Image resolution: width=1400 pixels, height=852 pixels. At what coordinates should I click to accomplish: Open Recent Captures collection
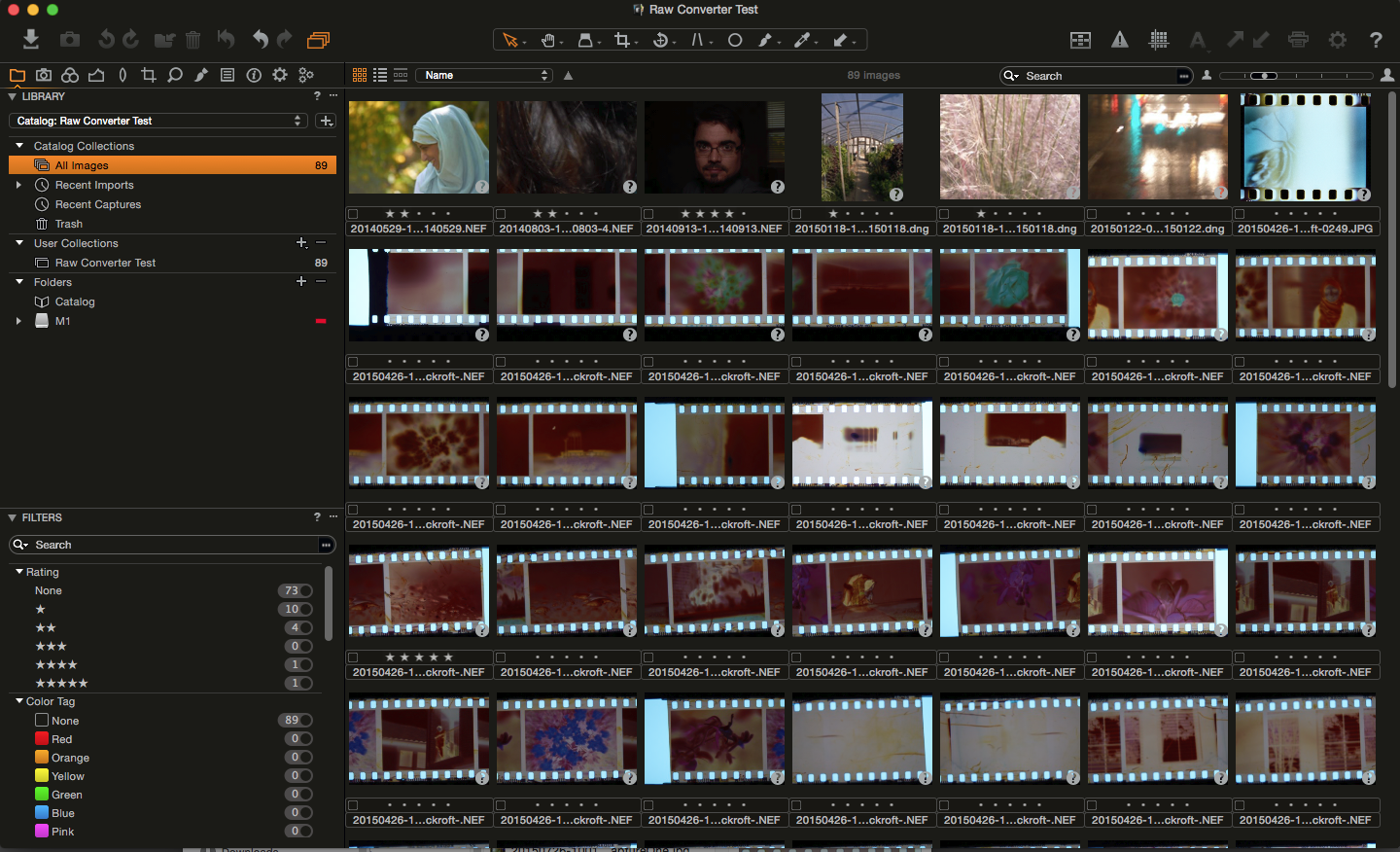[x=97, y=204]
